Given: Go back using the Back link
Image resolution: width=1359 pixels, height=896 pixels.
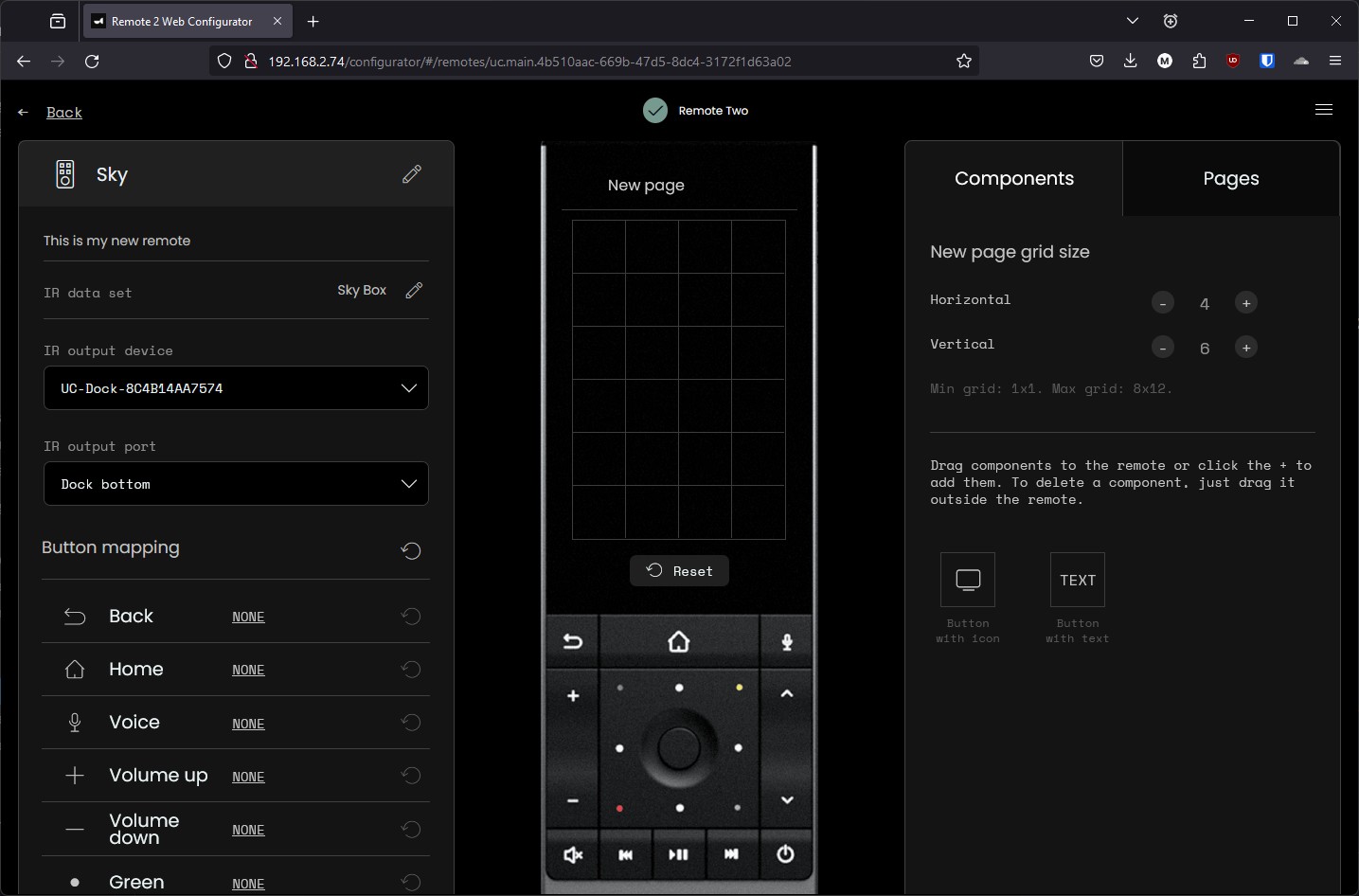Looking at the screenshot, I should point(63,112).
